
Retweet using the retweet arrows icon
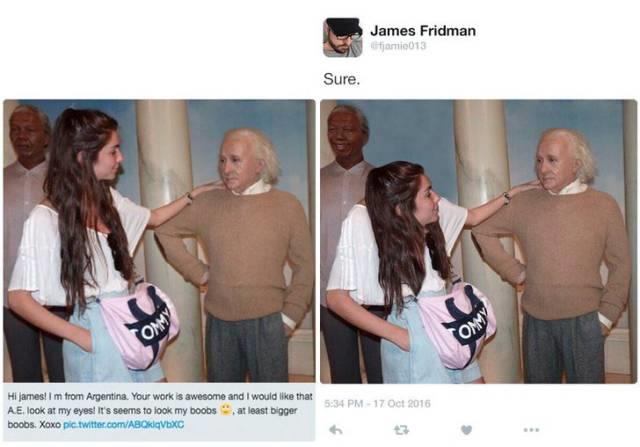pyautogui.click(x=401, y=429)
